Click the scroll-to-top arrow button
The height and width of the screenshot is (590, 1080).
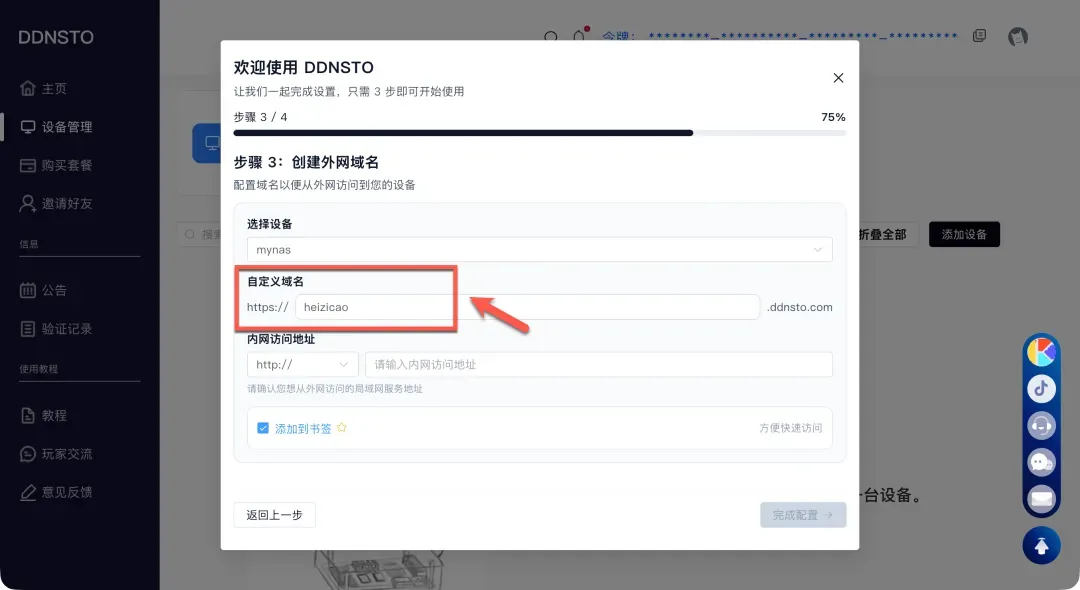point(1041,545)
